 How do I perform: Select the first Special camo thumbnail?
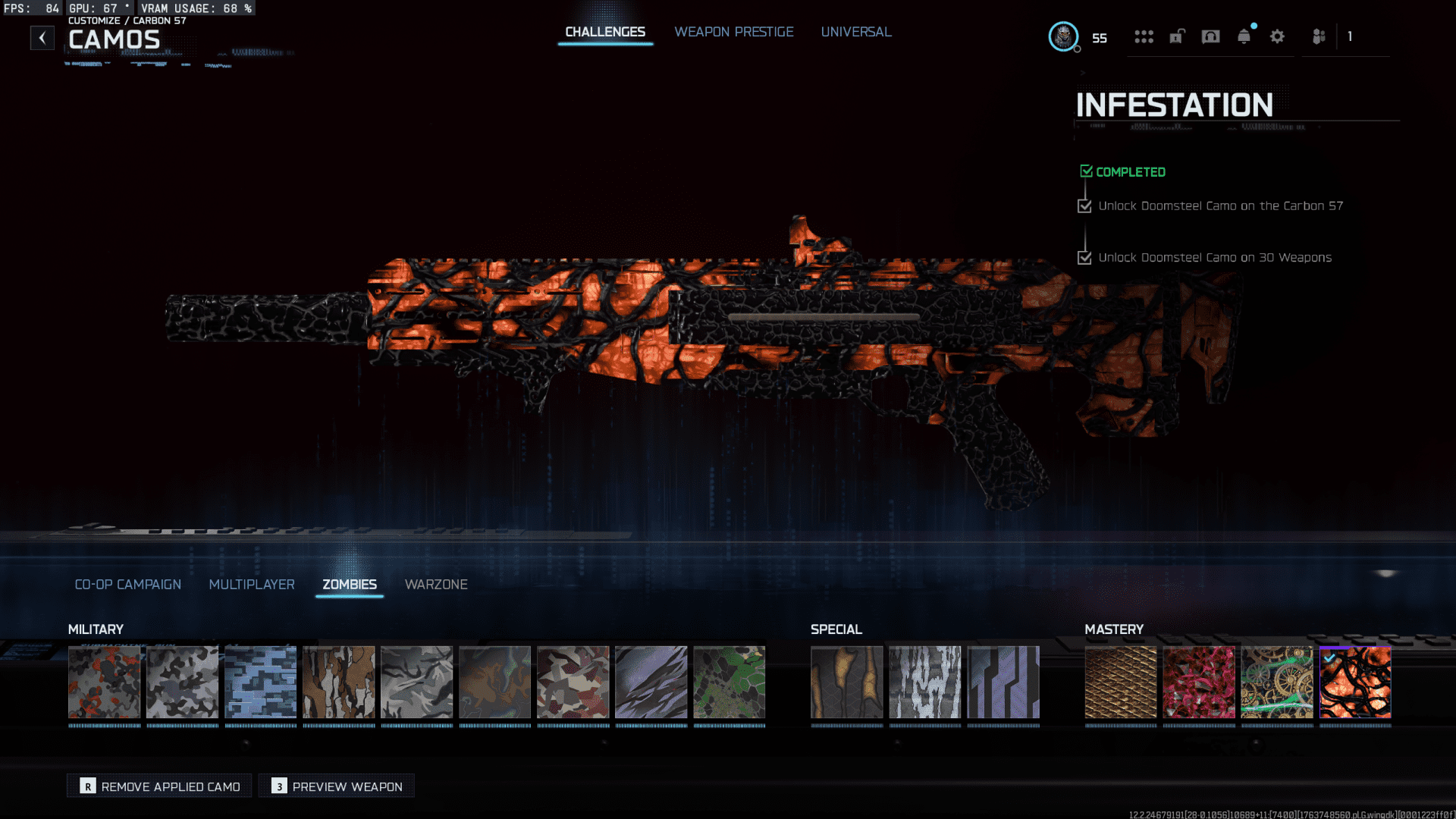point(846,682)
